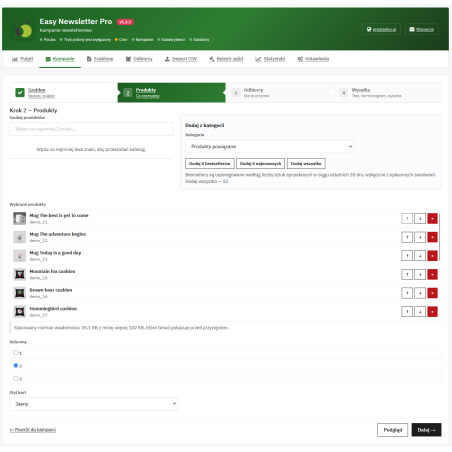The image size is (452, 452).
Task: Click the 'Wysyłka' step label
Action: [x=361, y=90]
